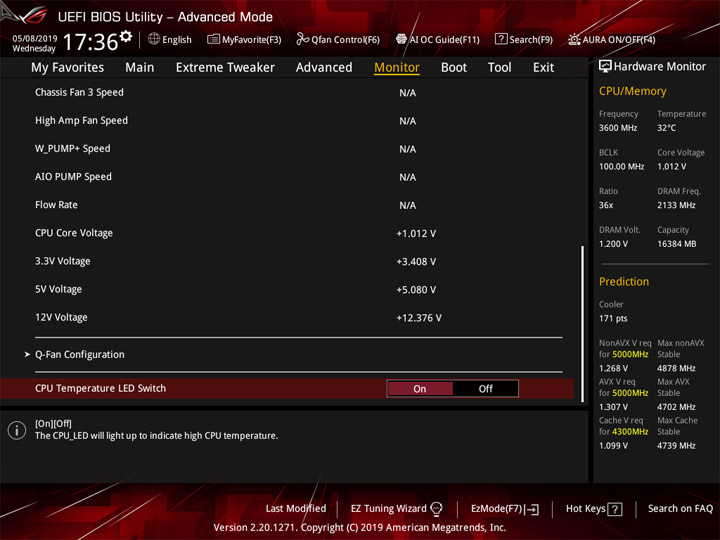Click the +5.080 V value
The width and height of the screenshot is (720, 540).
click(416, 290)
